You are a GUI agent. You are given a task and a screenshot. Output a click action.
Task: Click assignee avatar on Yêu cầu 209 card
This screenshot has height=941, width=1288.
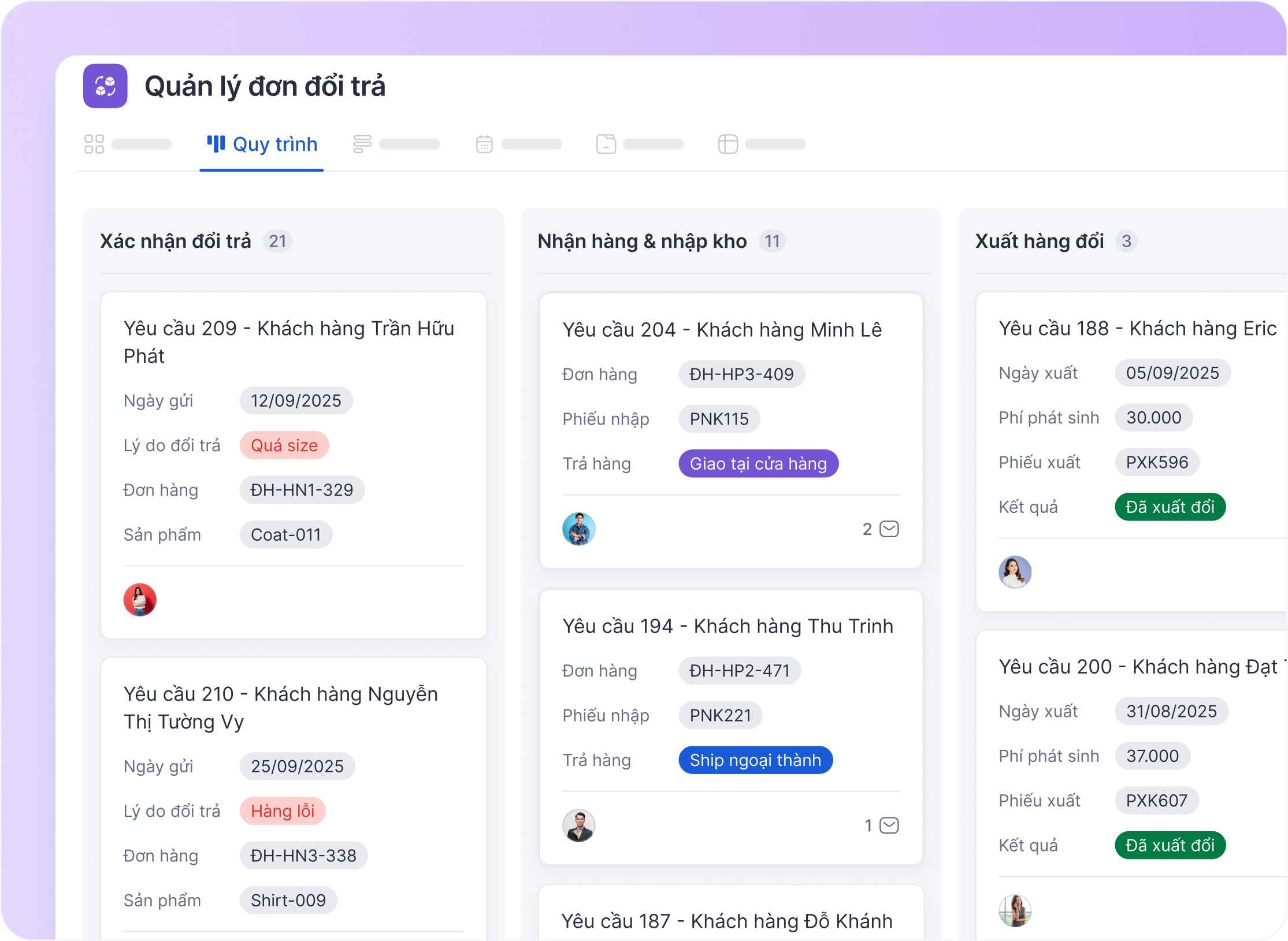click(140, 600)
